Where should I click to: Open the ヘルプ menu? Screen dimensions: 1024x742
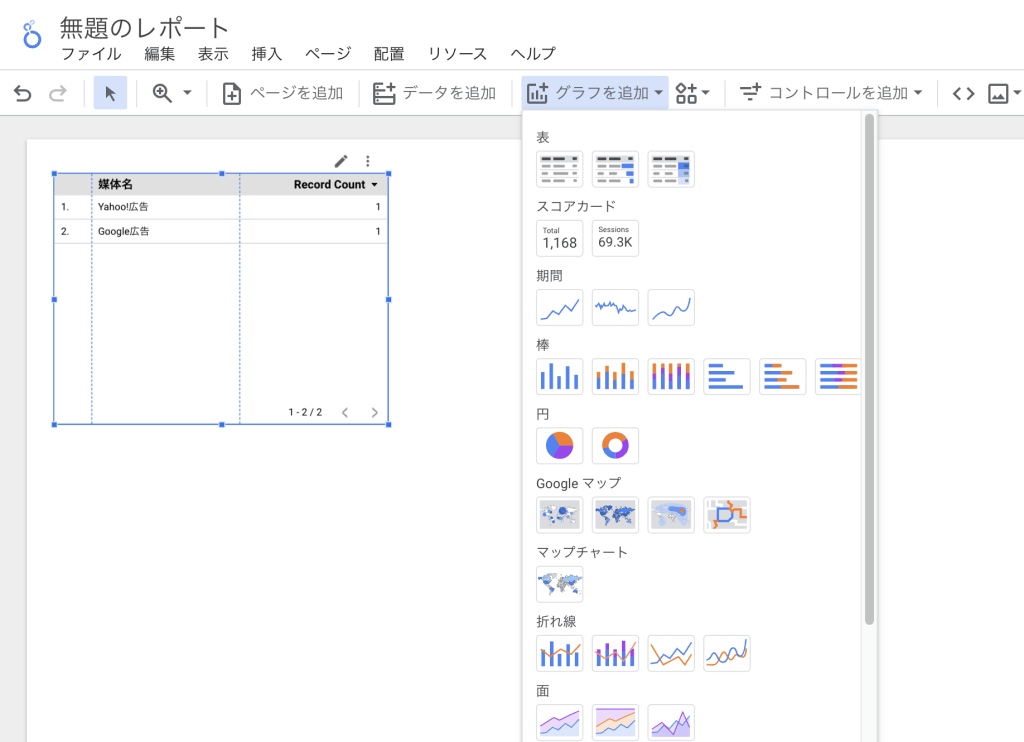[534, 54]
